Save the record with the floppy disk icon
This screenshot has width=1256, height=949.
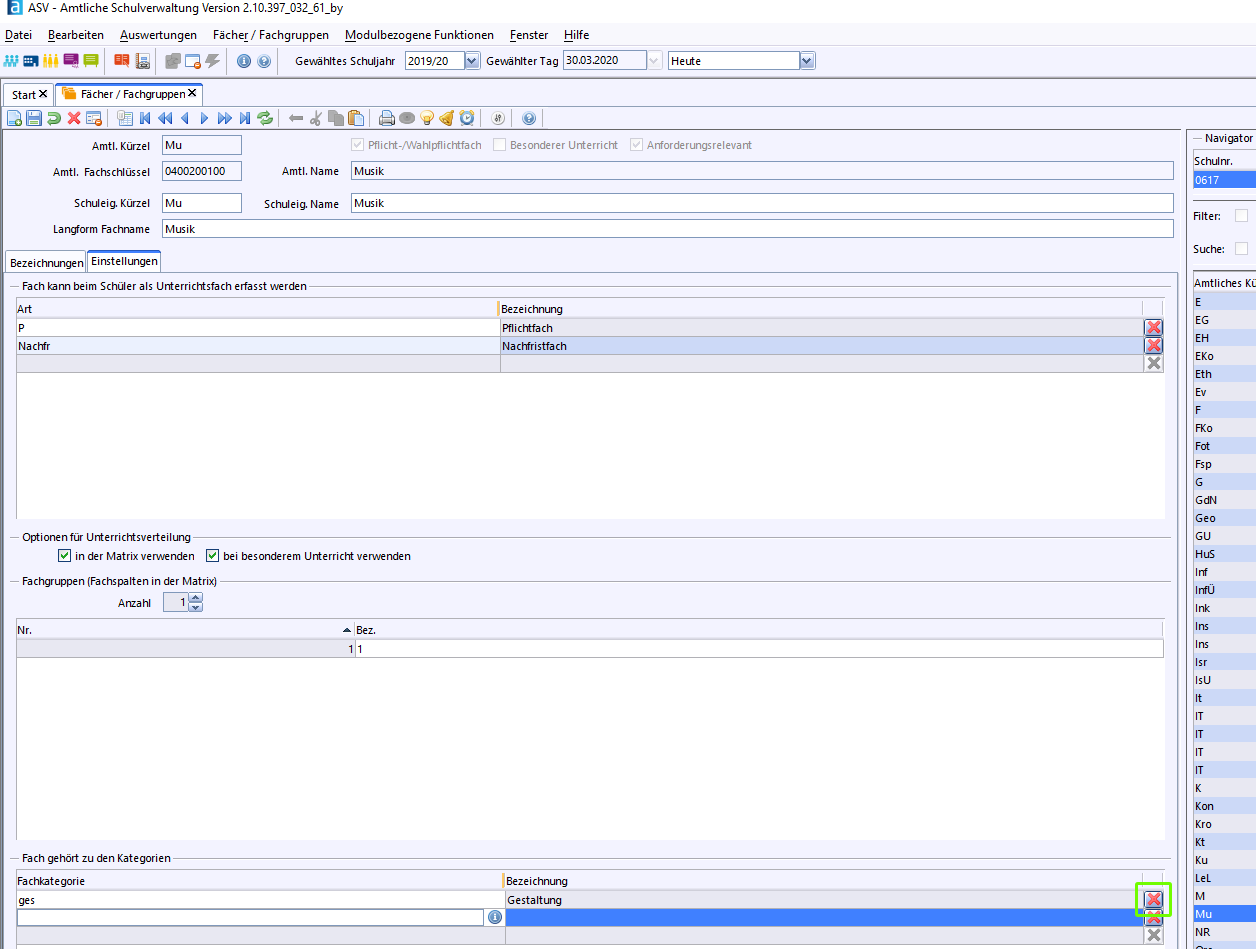tap(34, 118)
